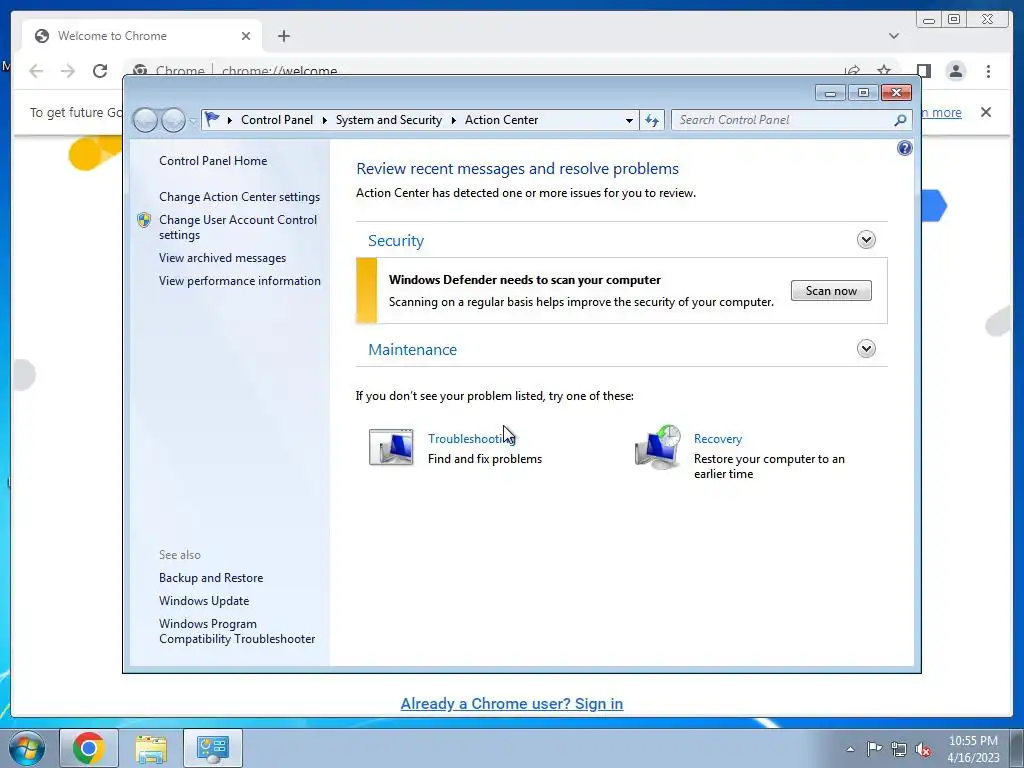Click the Troubleshooting computer icon

tap(391, 447)
